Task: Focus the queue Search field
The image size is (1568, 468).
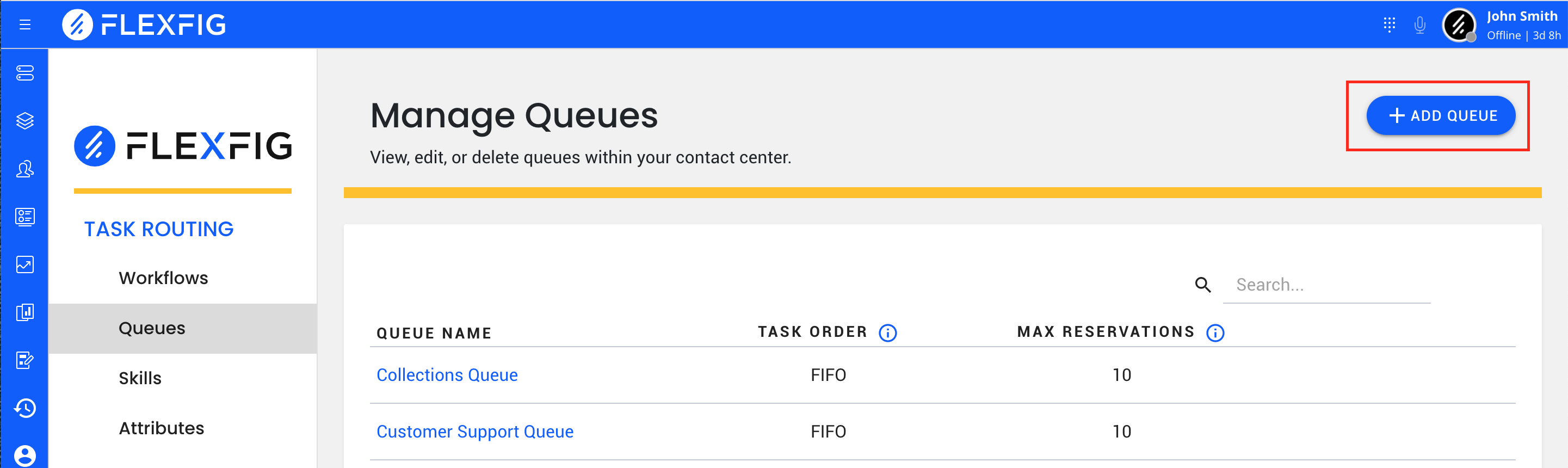Action: click(x=1326, y=285)
